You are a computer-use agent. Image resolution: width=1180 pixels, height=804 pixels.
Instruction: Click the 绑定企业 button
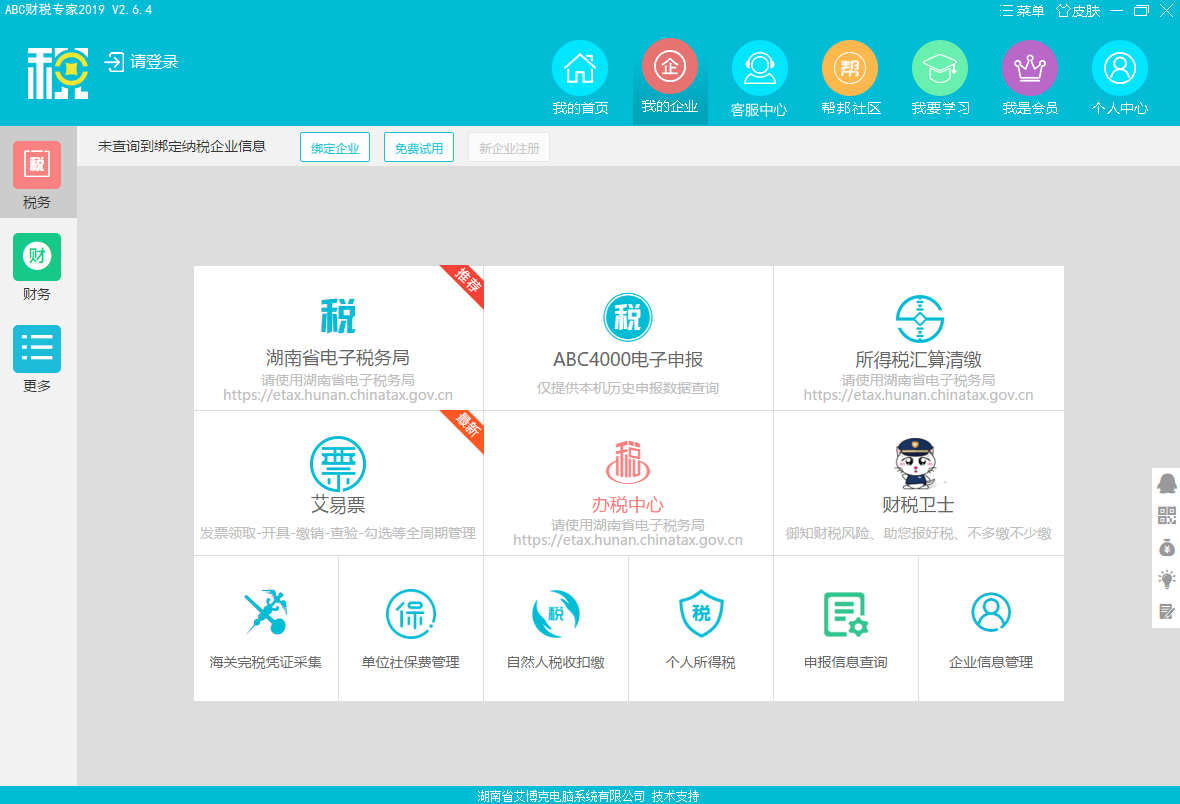pos(335,148)
